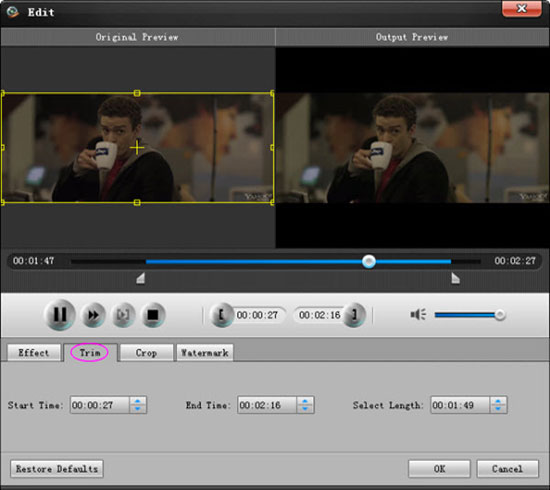This screenshot has width=550, height=490.
Task: Open the Crop tab
Action: click(146, 353)
